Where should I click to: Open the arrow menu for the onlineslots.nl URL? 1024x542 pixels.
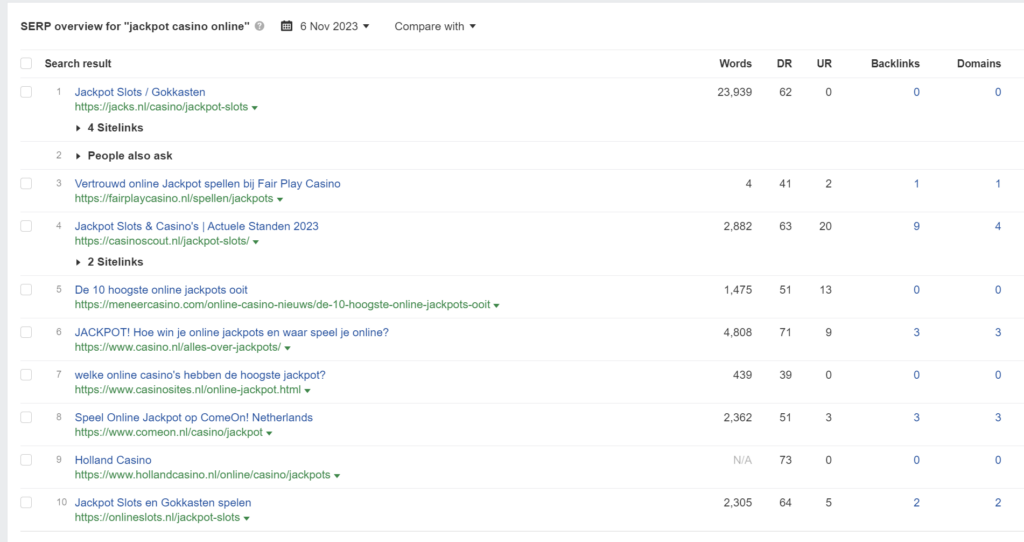click(246, 518)
